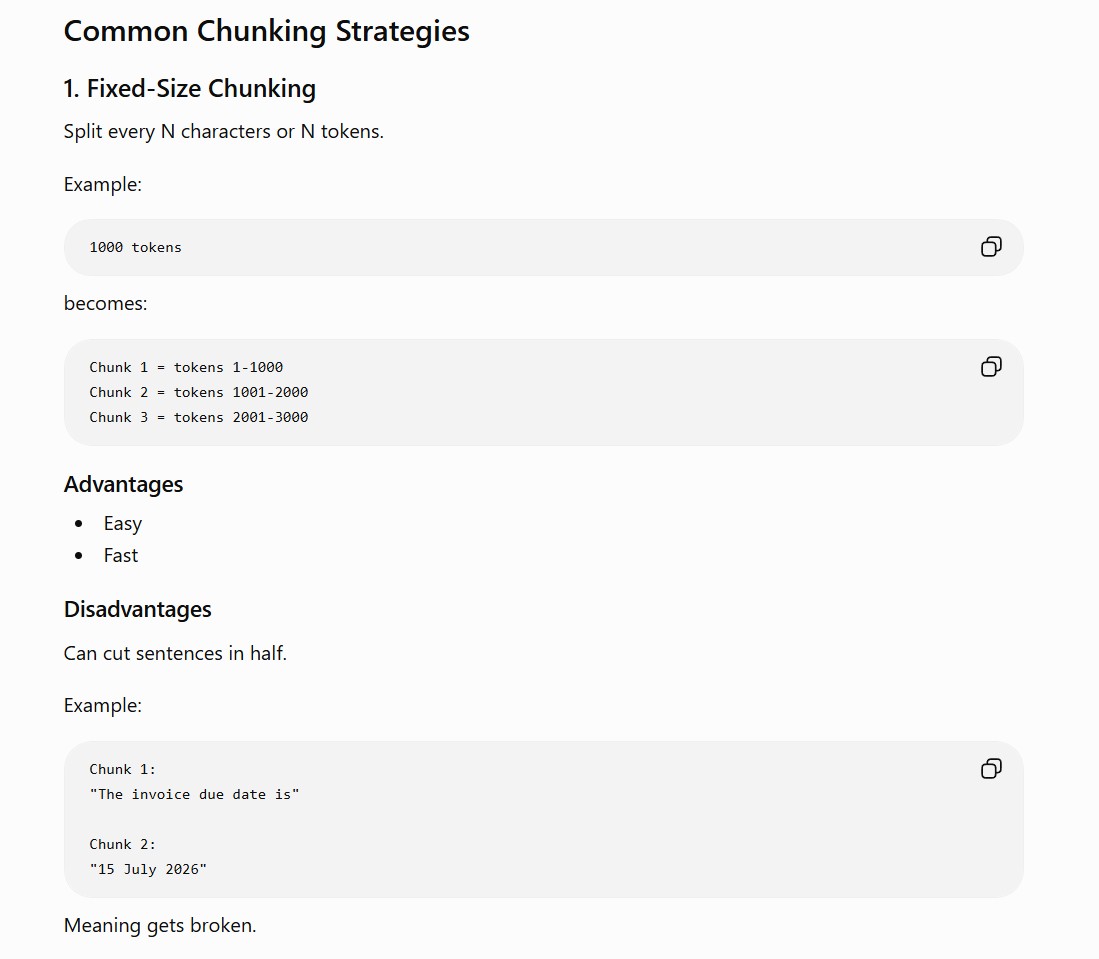Click the Disadvantages subheading
The width and height of the screenshot is (1099, 959).
click(137, 609)
